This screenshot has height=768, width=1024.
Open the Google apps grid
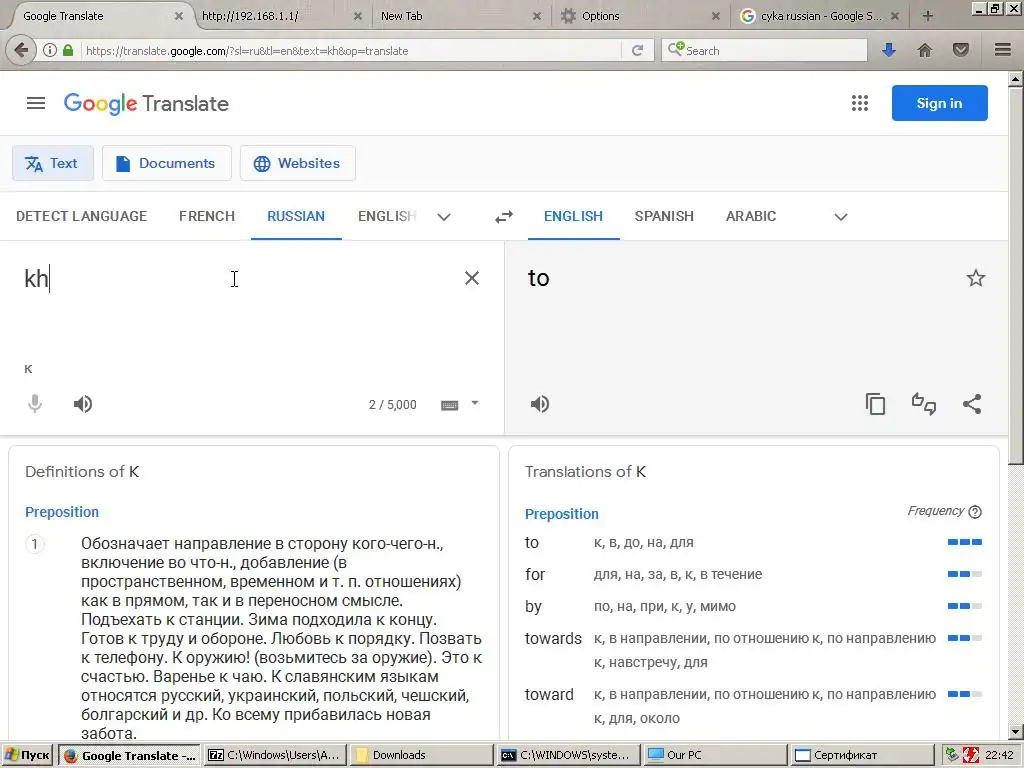point(859,103)
